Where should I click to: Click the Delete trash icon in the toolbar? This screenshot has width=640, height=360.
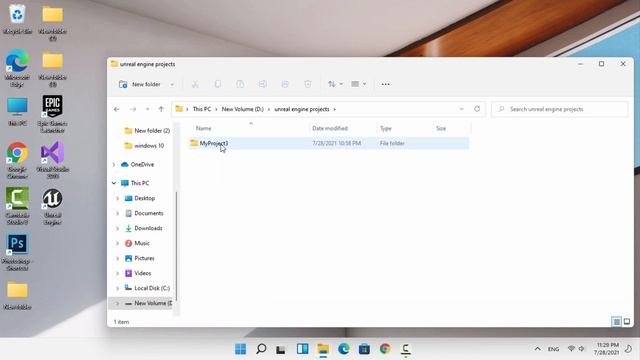pyautogui.click(x=308, y=84)
